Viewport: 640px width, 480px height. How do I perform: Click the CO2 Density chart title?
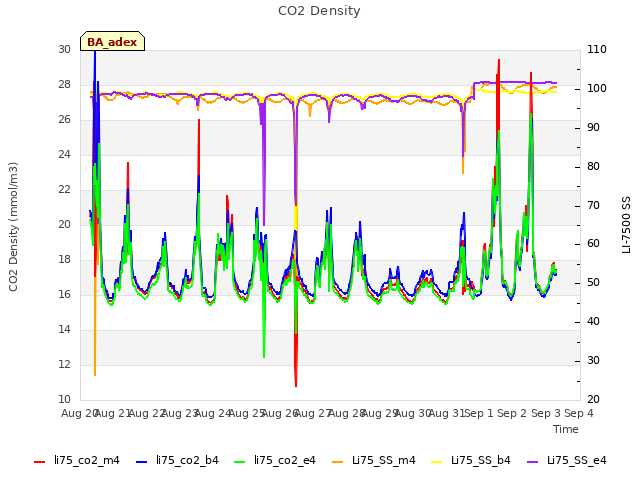(319, 11)
